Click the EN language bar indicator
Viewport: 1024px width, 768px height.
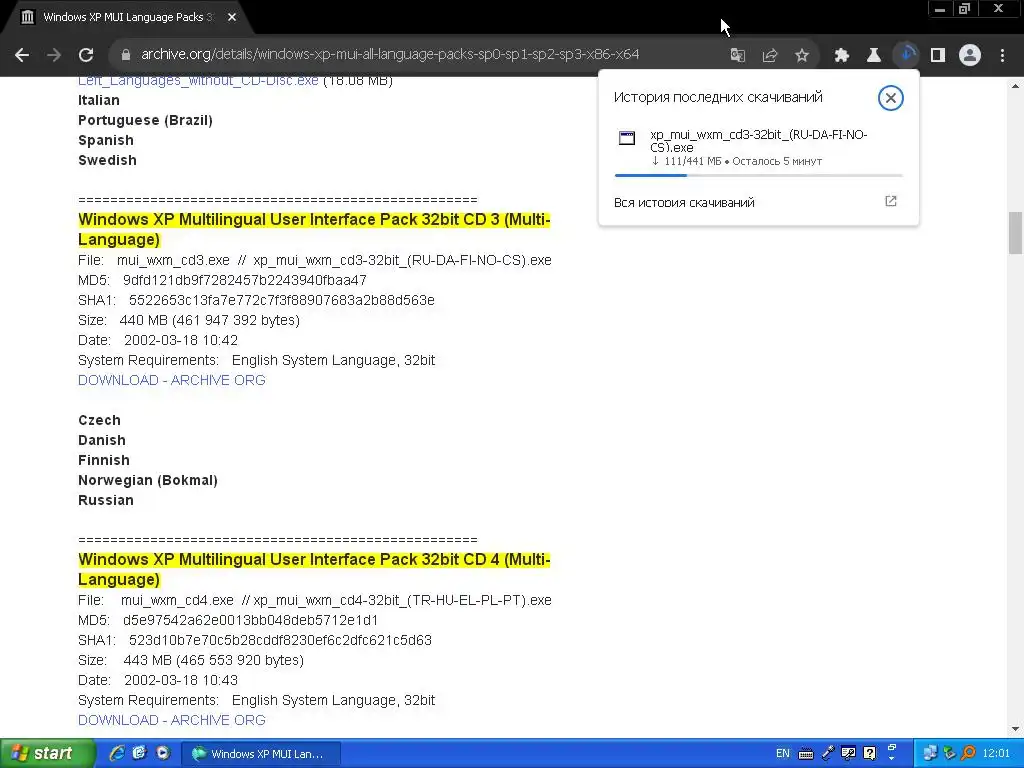pos(782,754)
